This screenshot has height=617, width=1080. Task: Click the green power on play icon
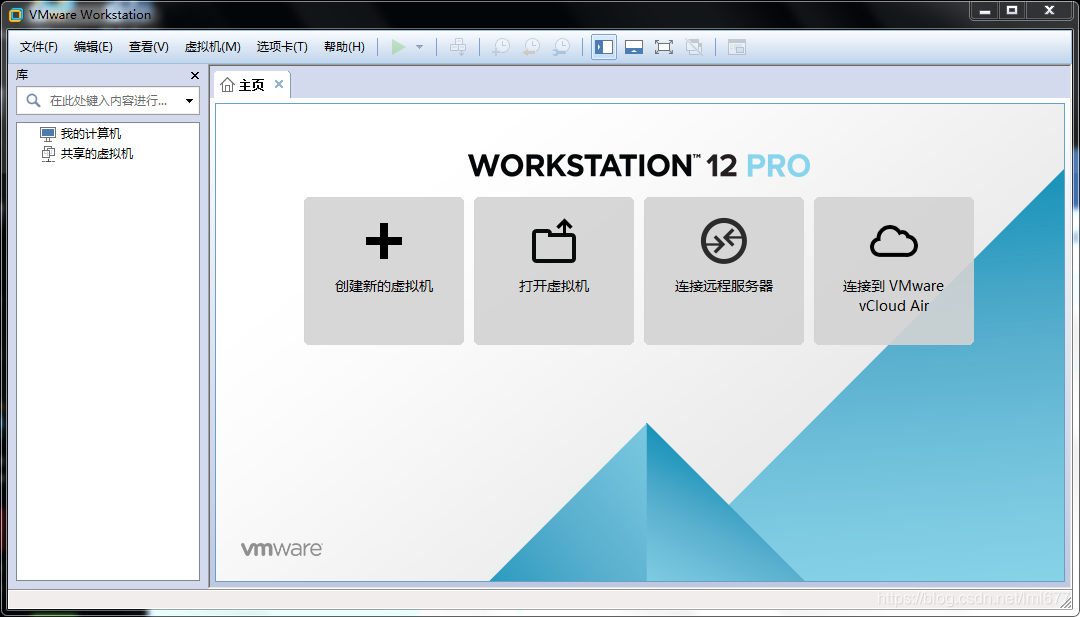[398, 47]
